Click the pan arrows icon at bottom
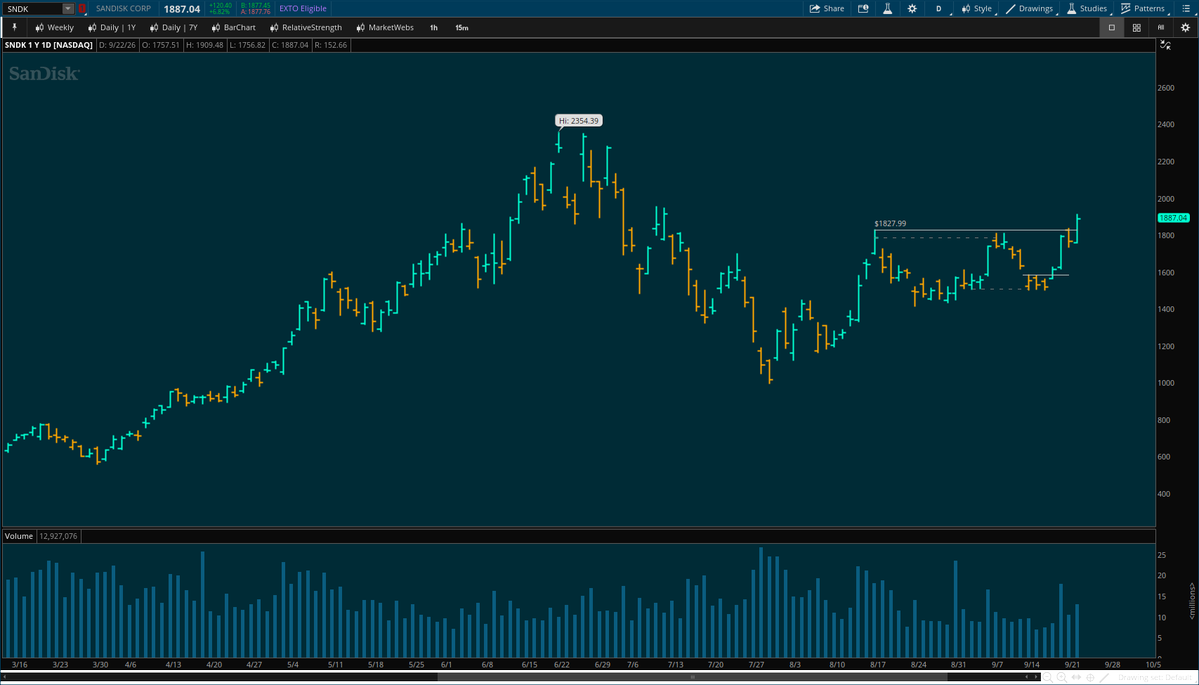1199x685 pixels. click(x=1076, y=677)
